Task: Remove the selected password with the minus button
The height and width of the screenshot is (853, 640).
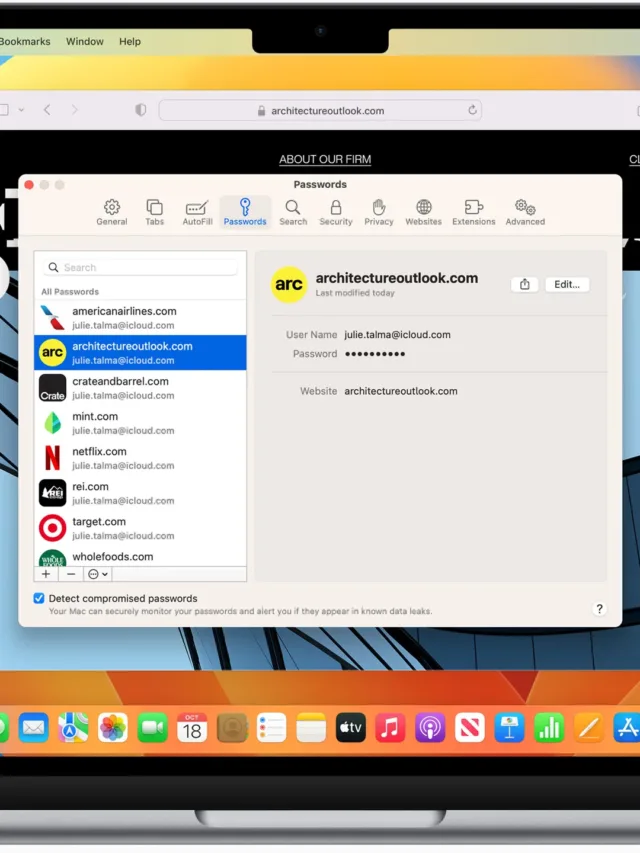Action: [71, 574]
